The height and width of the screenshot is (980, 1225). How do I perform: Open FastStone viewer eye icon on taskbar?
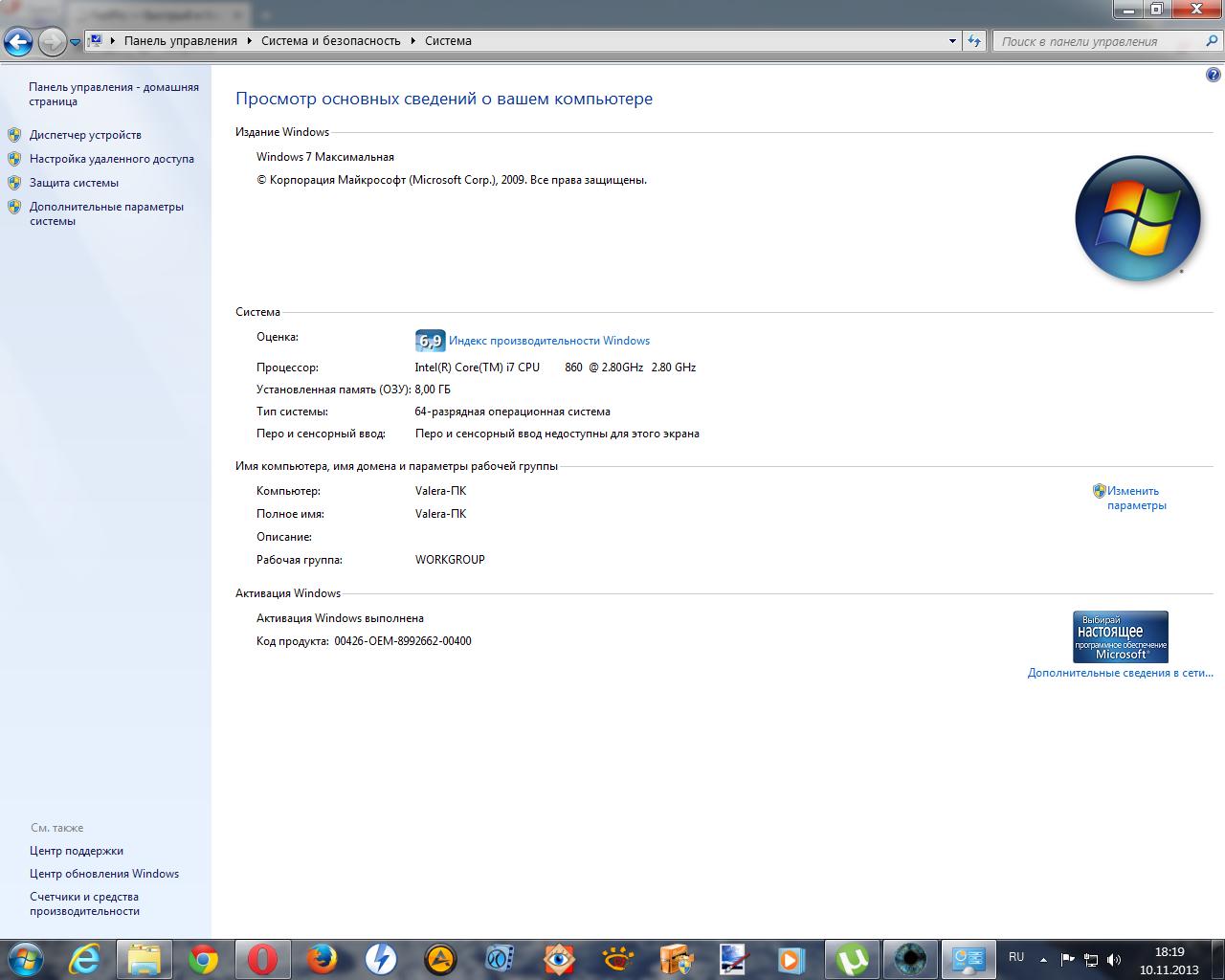[x=559, y=959]
